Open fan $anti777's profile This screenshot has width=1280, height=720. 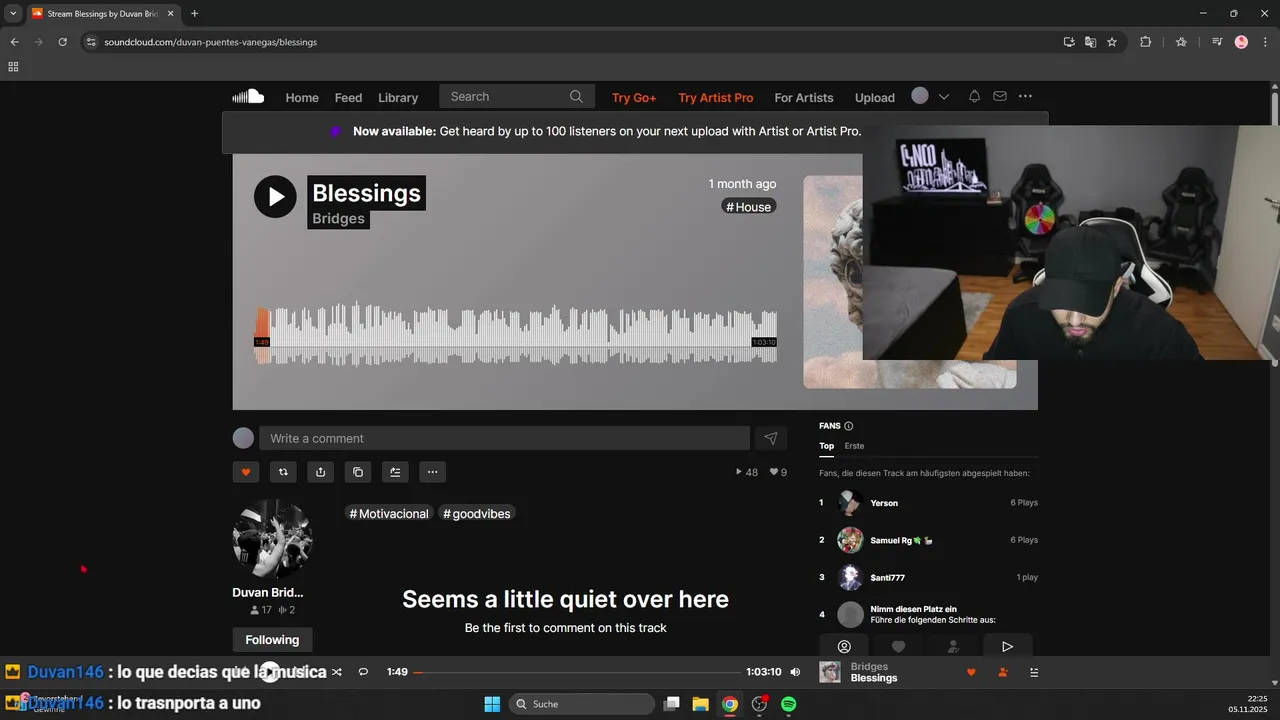click(x=887, y=577)
